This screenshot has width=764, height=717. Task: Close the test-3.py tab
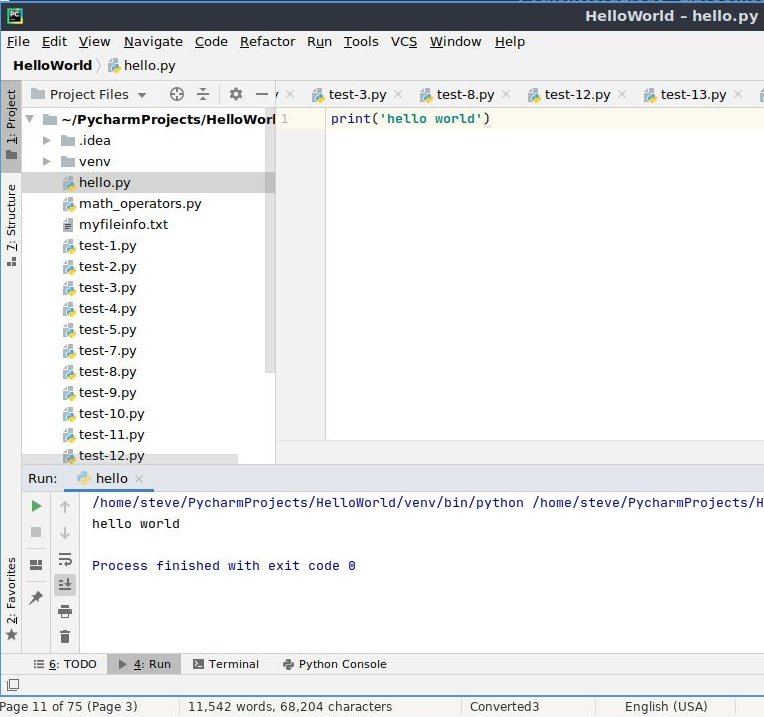tap(398, 94)
